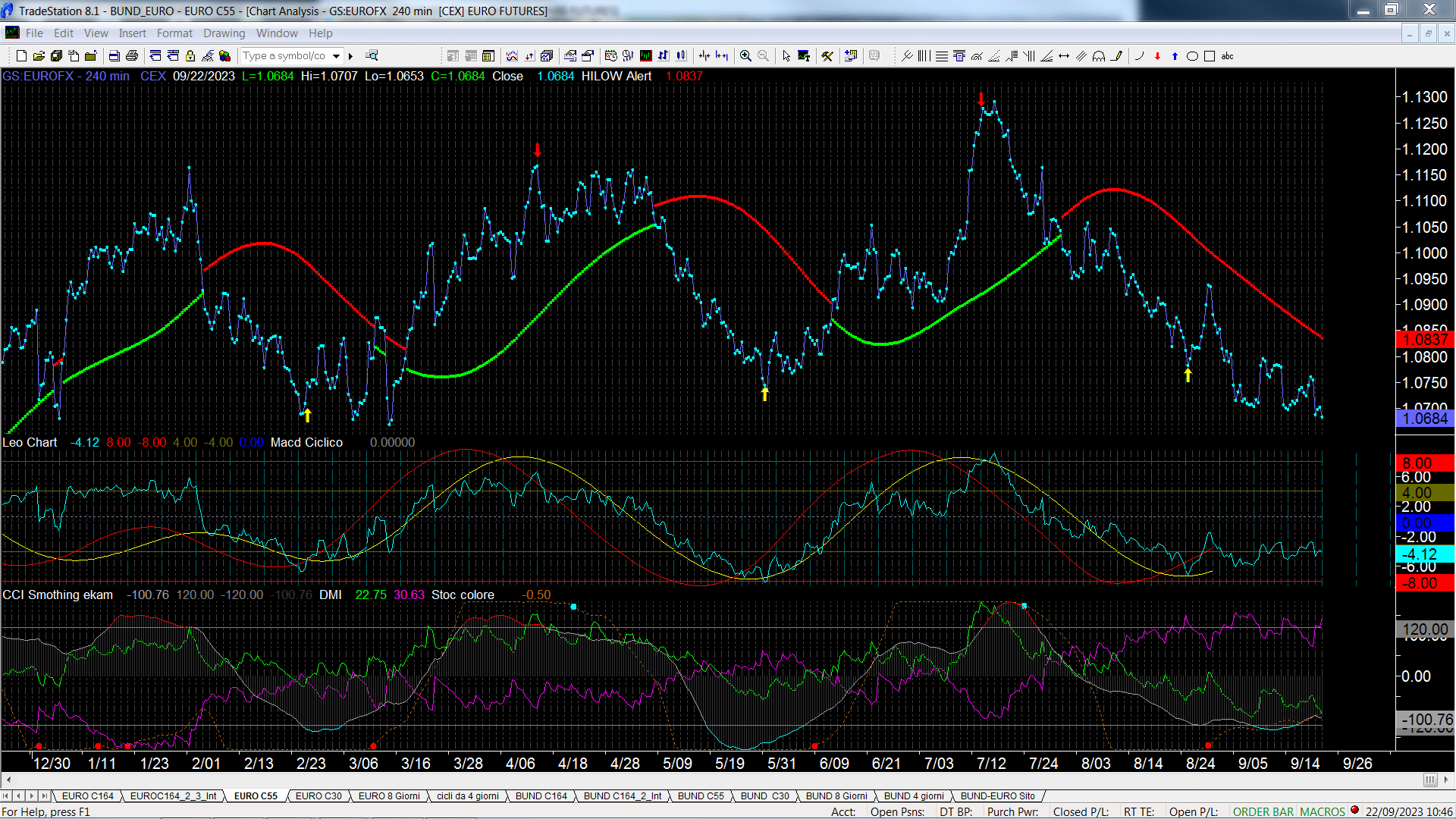This screenshot has width=1456, height=819.
Task: Expand the symbol/command dropdown arrow
Action: pyautogui.click(x=336, y=55)
